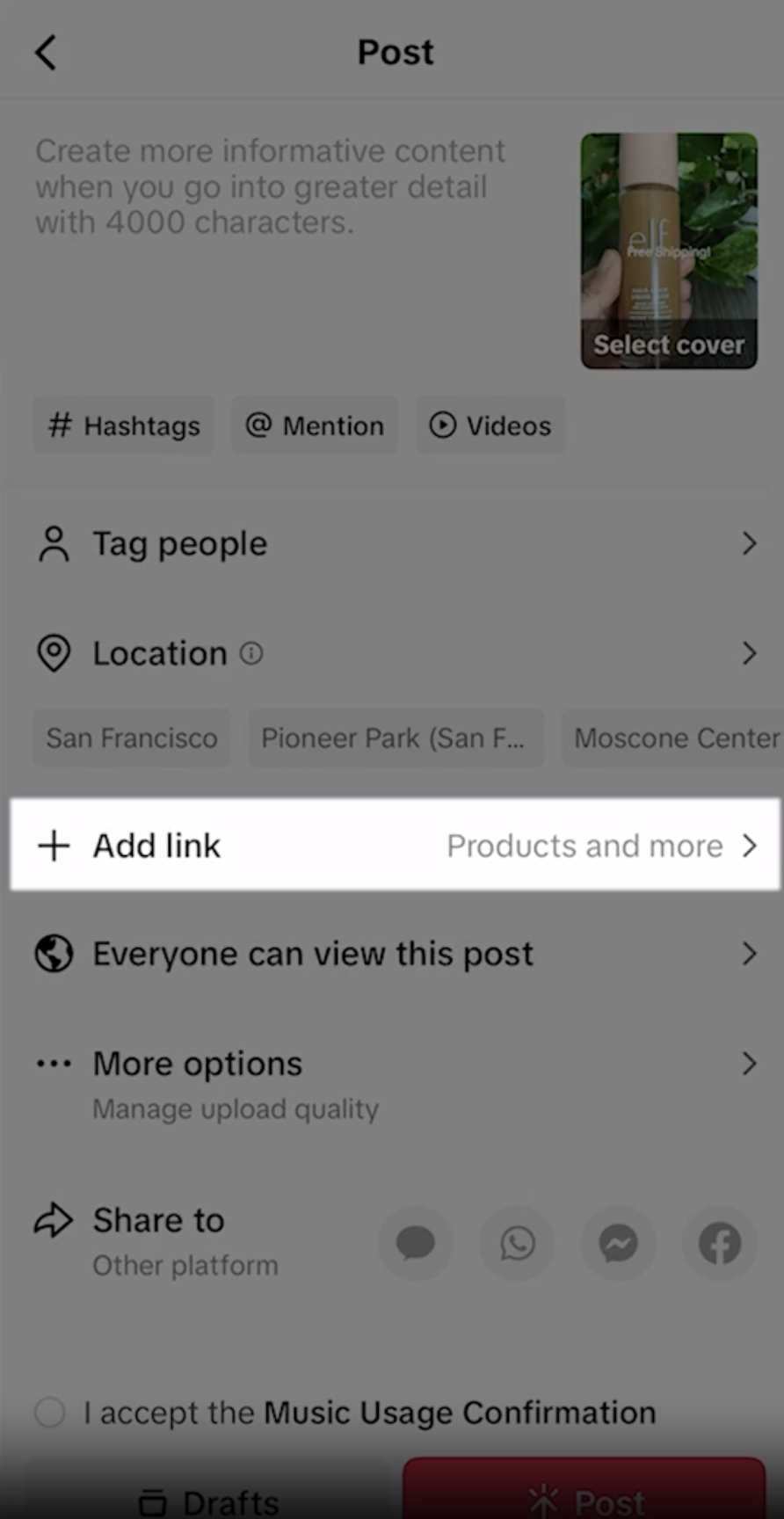
Task: Tap the globe privacy icon
Action: pos(54,954)
